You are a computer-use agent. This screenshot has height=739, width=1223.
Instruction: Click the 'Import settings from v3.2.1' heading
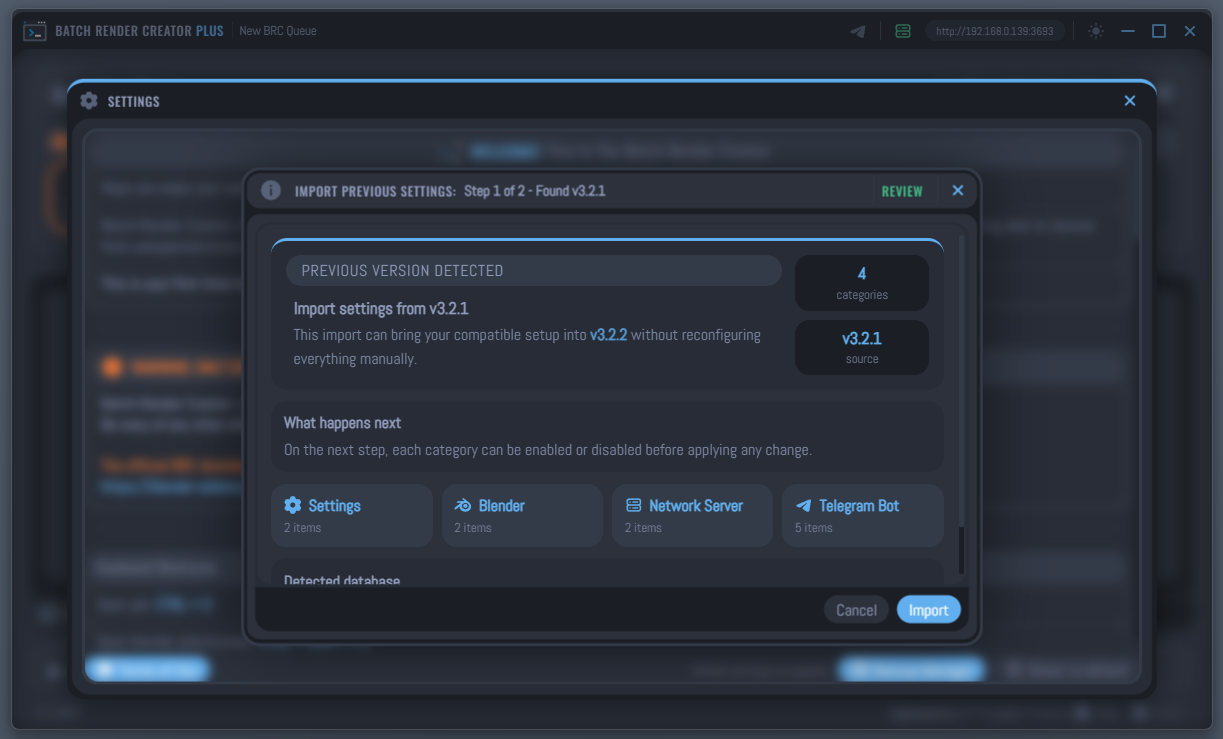tap(381, 309)
